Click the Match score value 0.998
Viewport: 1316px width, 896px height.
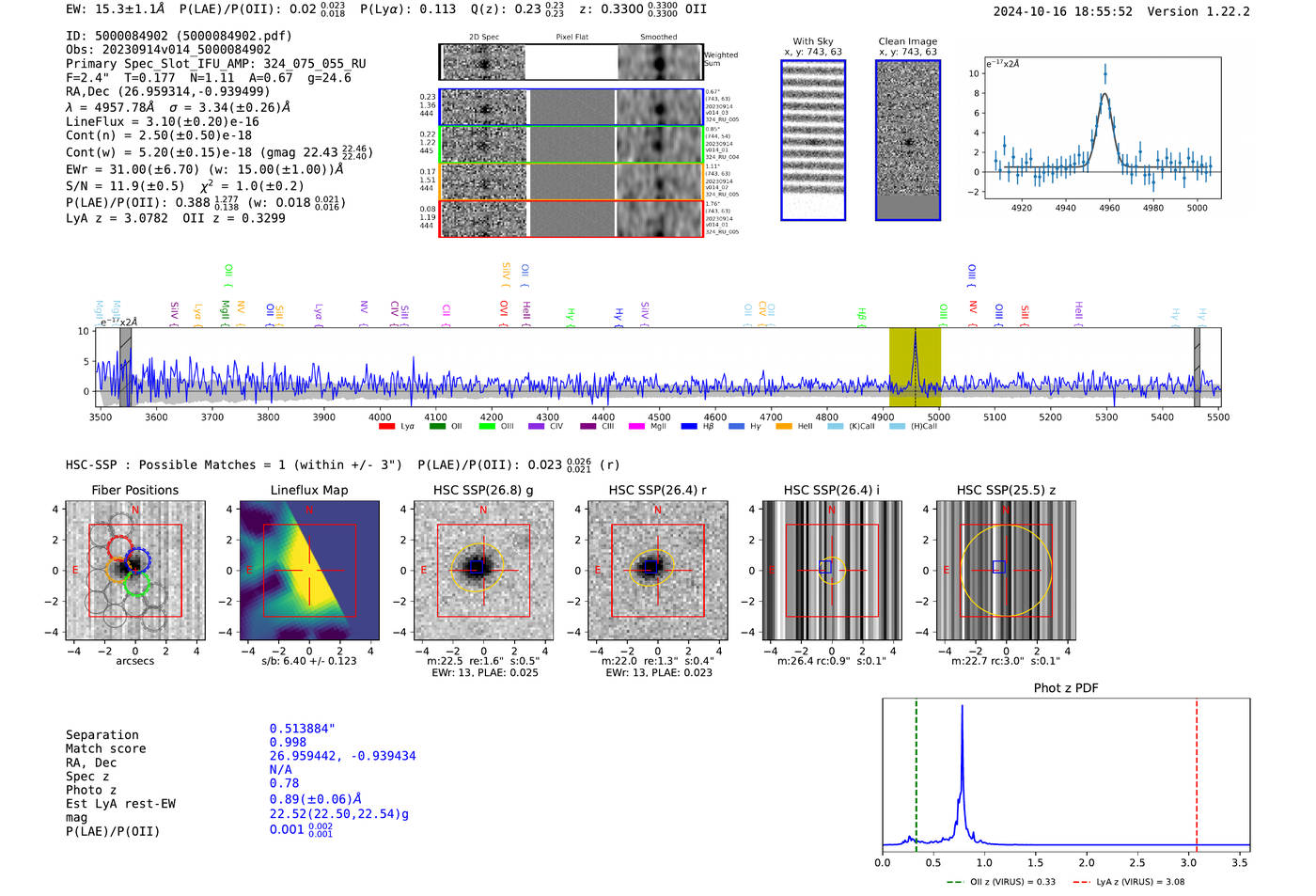[288, 743]
